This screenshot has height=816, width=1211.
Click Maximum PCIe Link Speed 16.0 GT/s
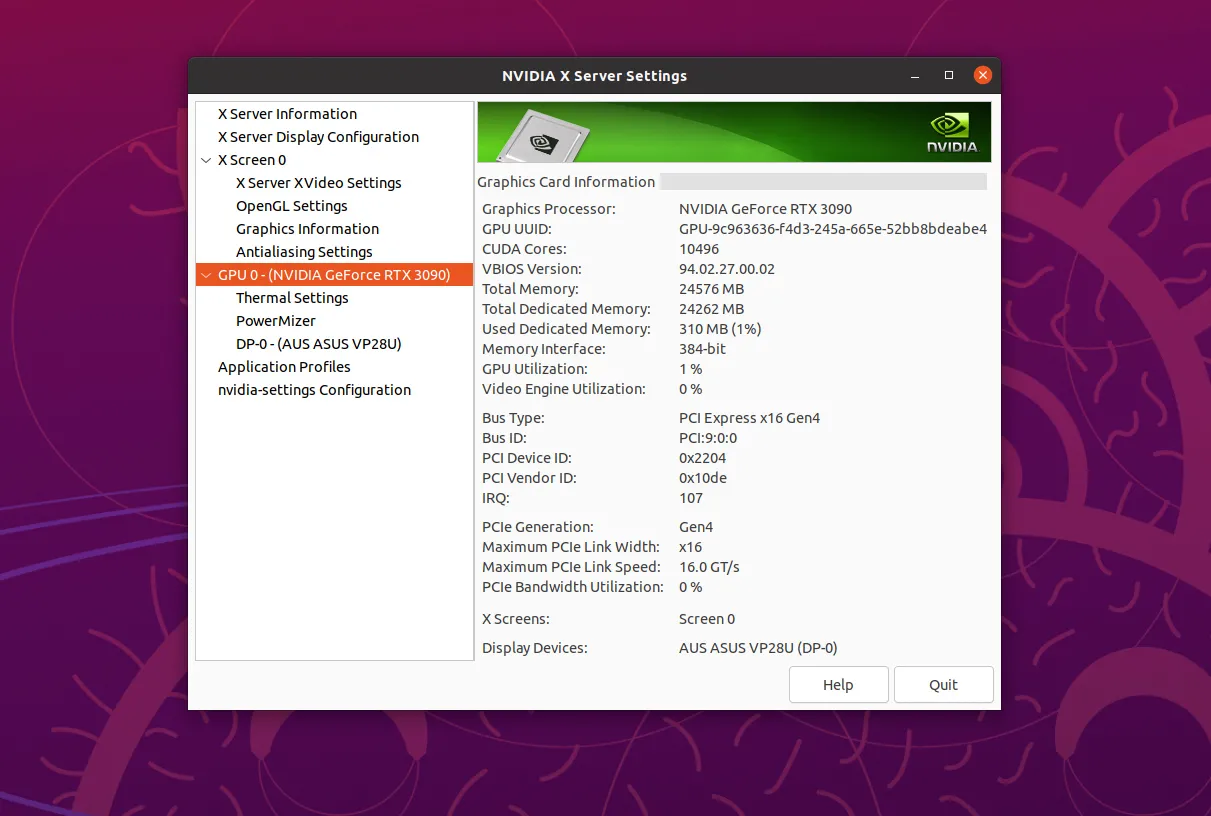coord(709,567)
